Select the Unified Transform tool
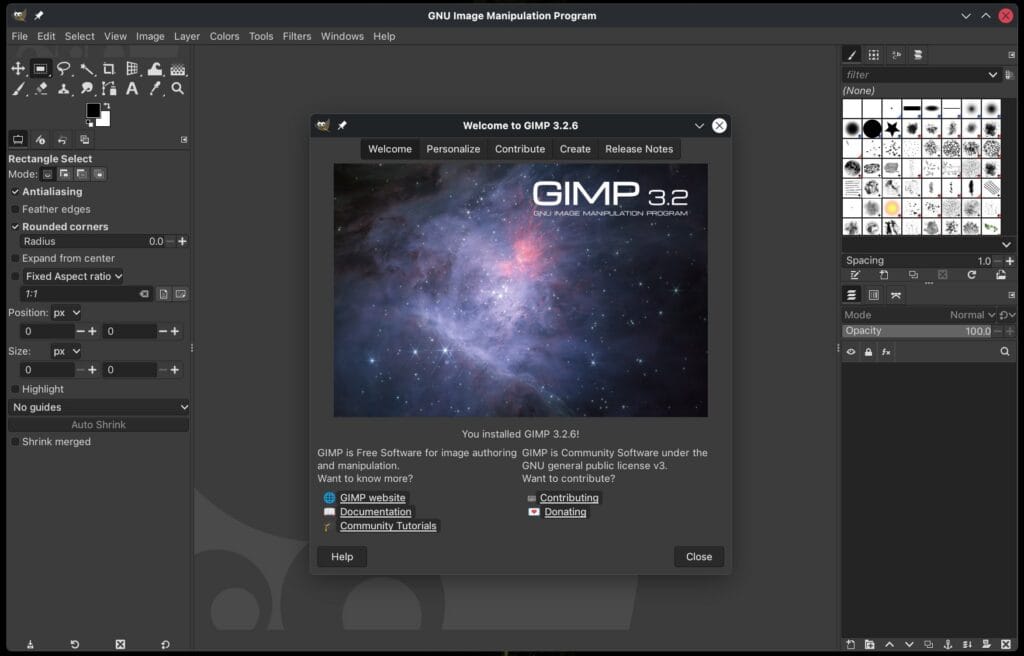Image resolution: width=1024 pixels, height=656 pixels. pyautogui.click(x=132, y=69)
